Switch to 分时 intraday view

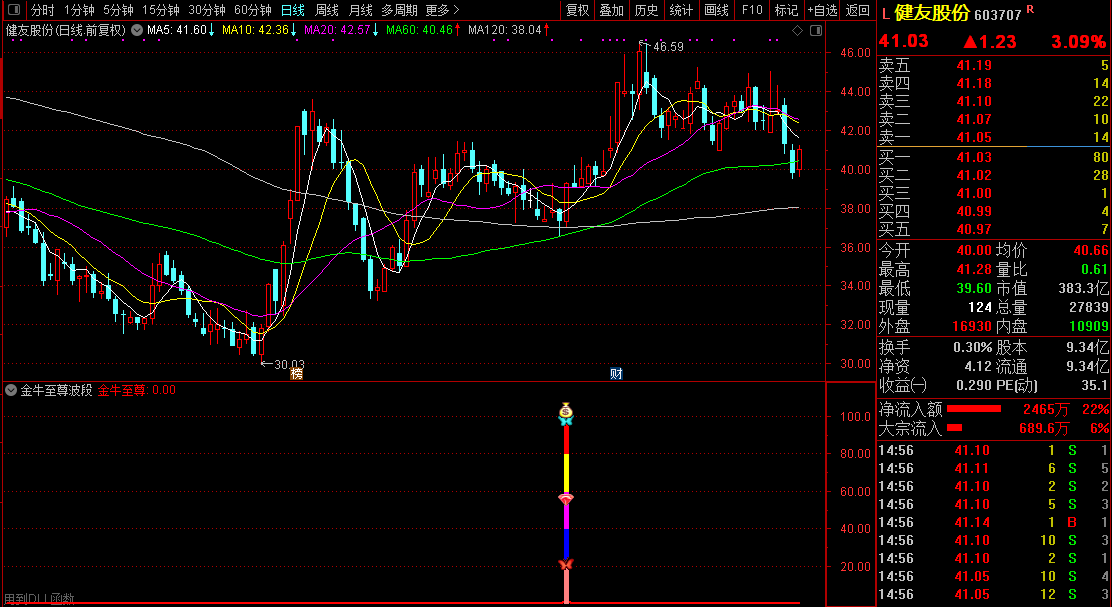43,10
